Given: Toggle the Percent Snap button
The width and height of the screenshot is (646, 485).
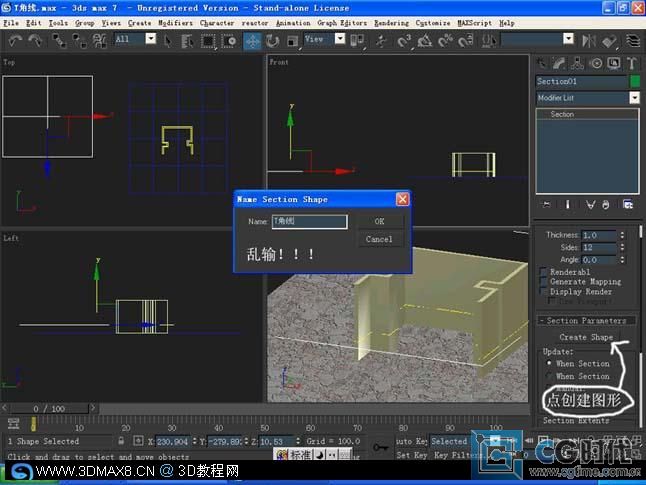Looking at the screenshot, I should pyautogui.click(x=445, y=40).
